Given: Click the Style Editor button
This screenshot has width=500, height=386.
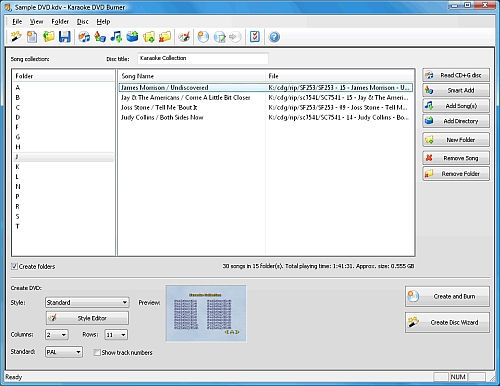Looking at the screenshot, I should tap(87, 318).
